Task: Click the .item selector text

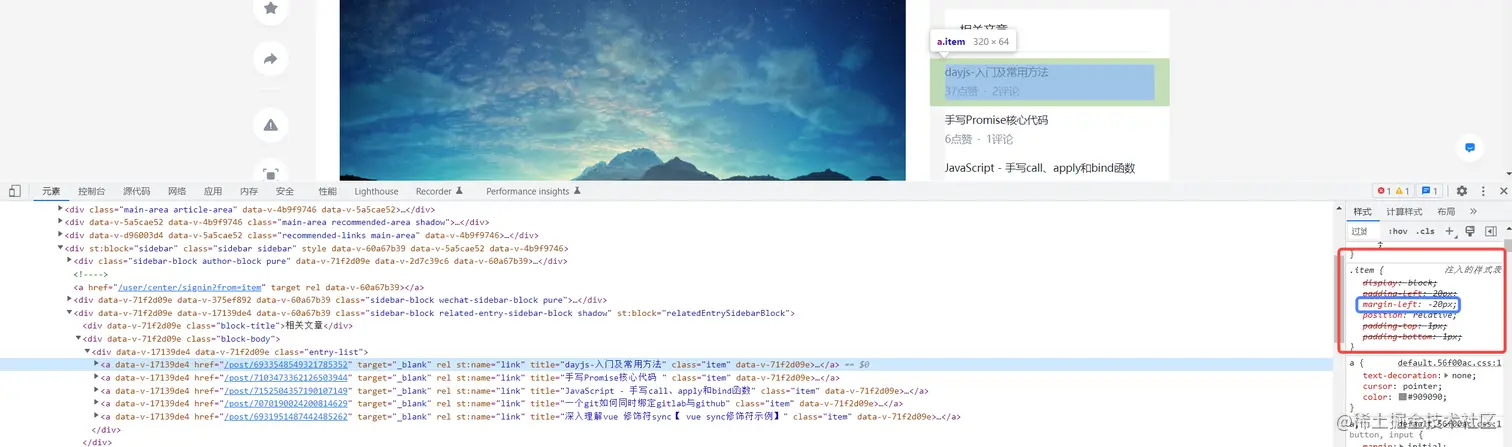Action: point(1362,270)
